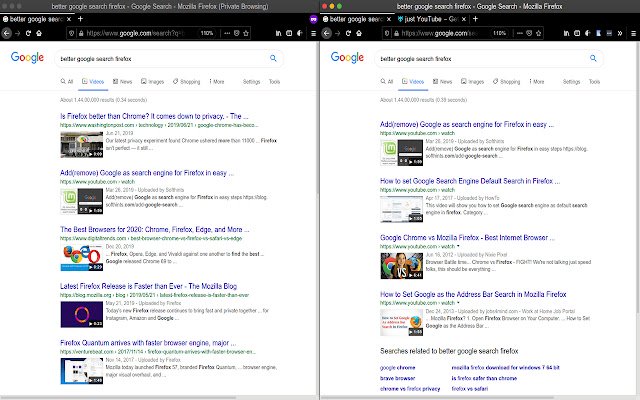The height and width of the screenshot is (400, 640).
Task: Save to Pocket icon in private window
Action: pyautogui.click(x=236, y=33)
